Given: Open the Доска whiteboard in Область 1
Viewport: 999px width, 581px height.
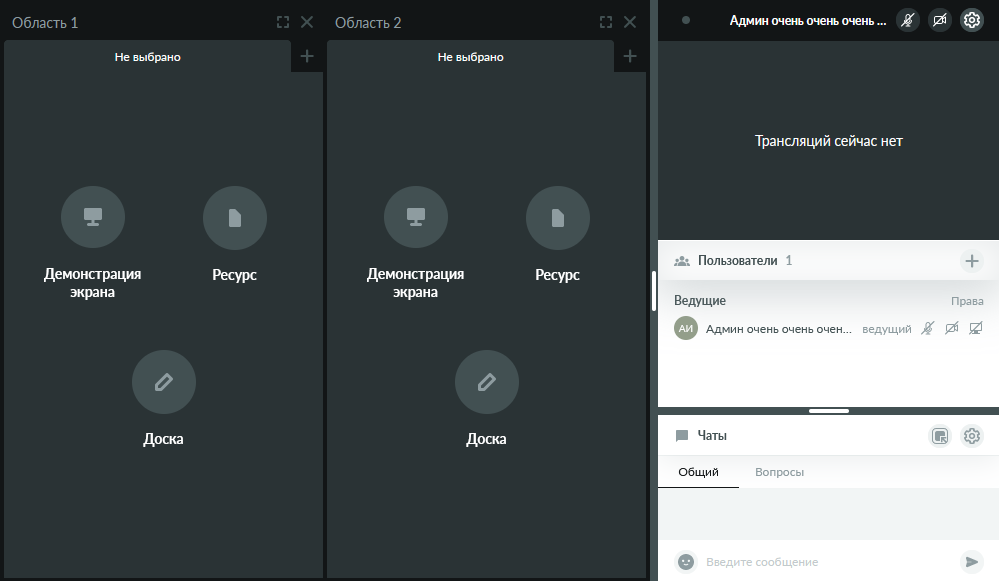Looking at the screenshot, I should coord(164,382).
